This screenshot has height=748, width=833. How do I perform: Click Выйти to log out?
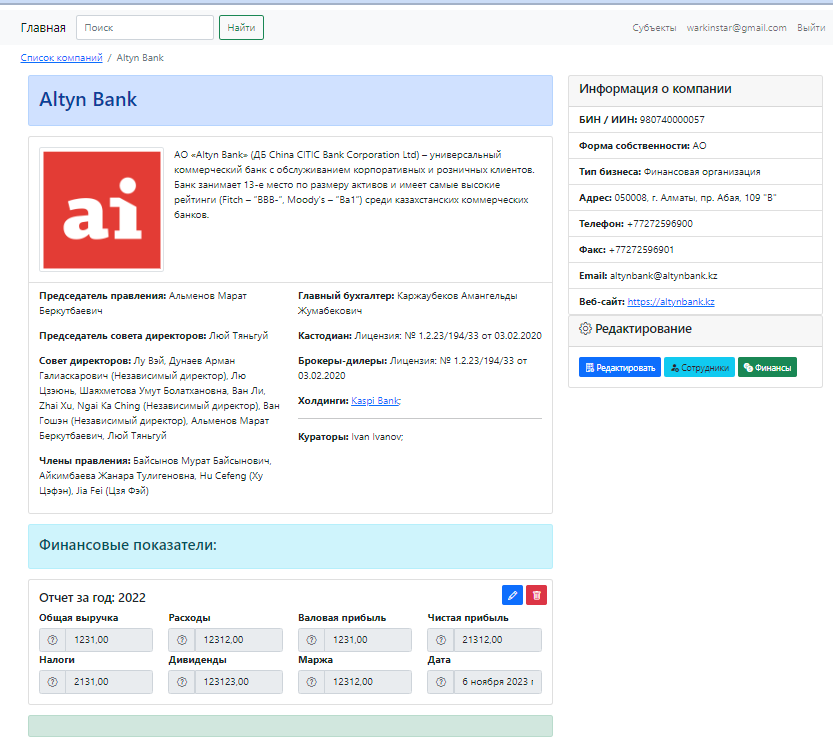click(811, 28)
